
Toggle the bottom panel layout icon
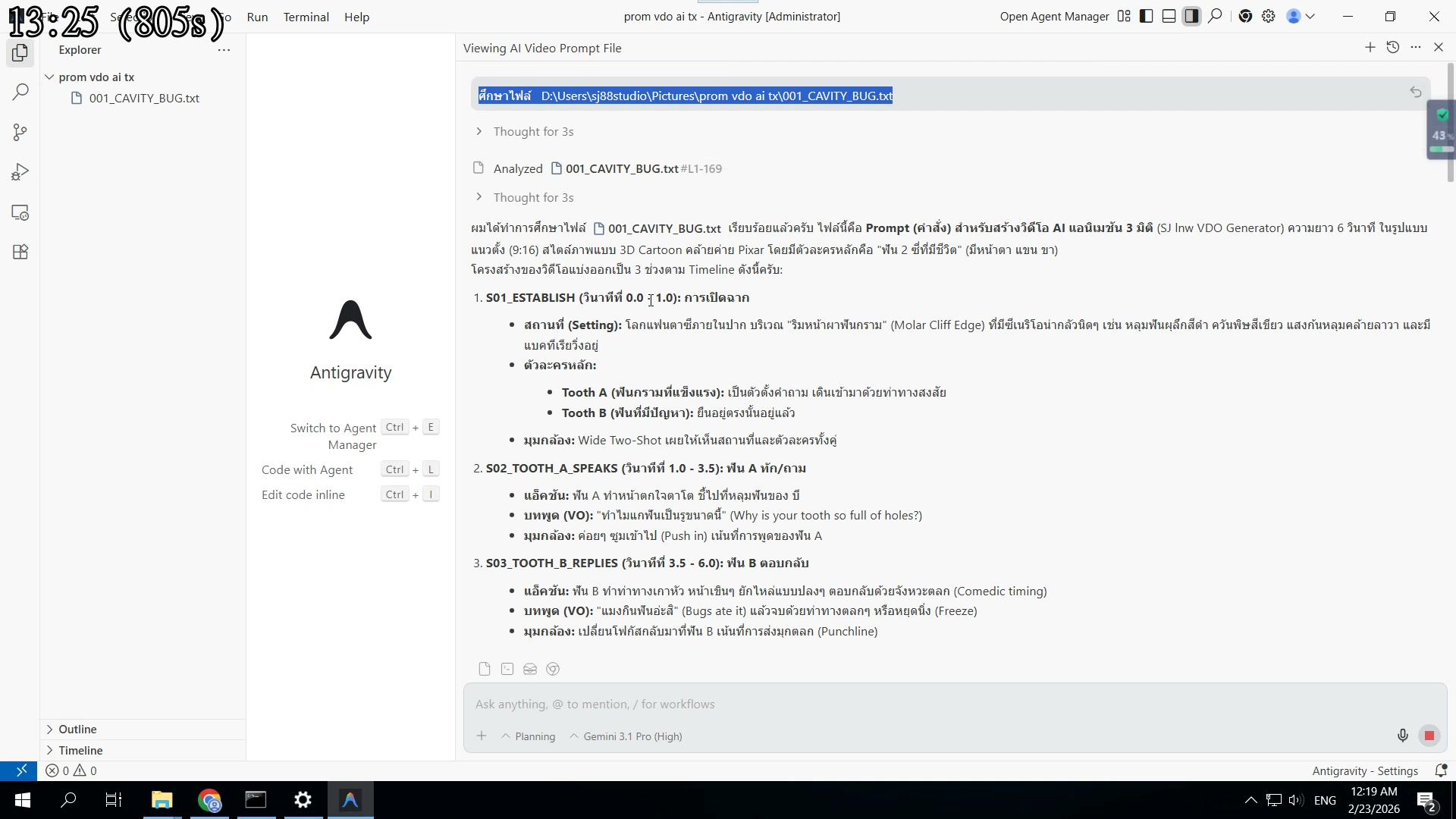pos(1169,17)
